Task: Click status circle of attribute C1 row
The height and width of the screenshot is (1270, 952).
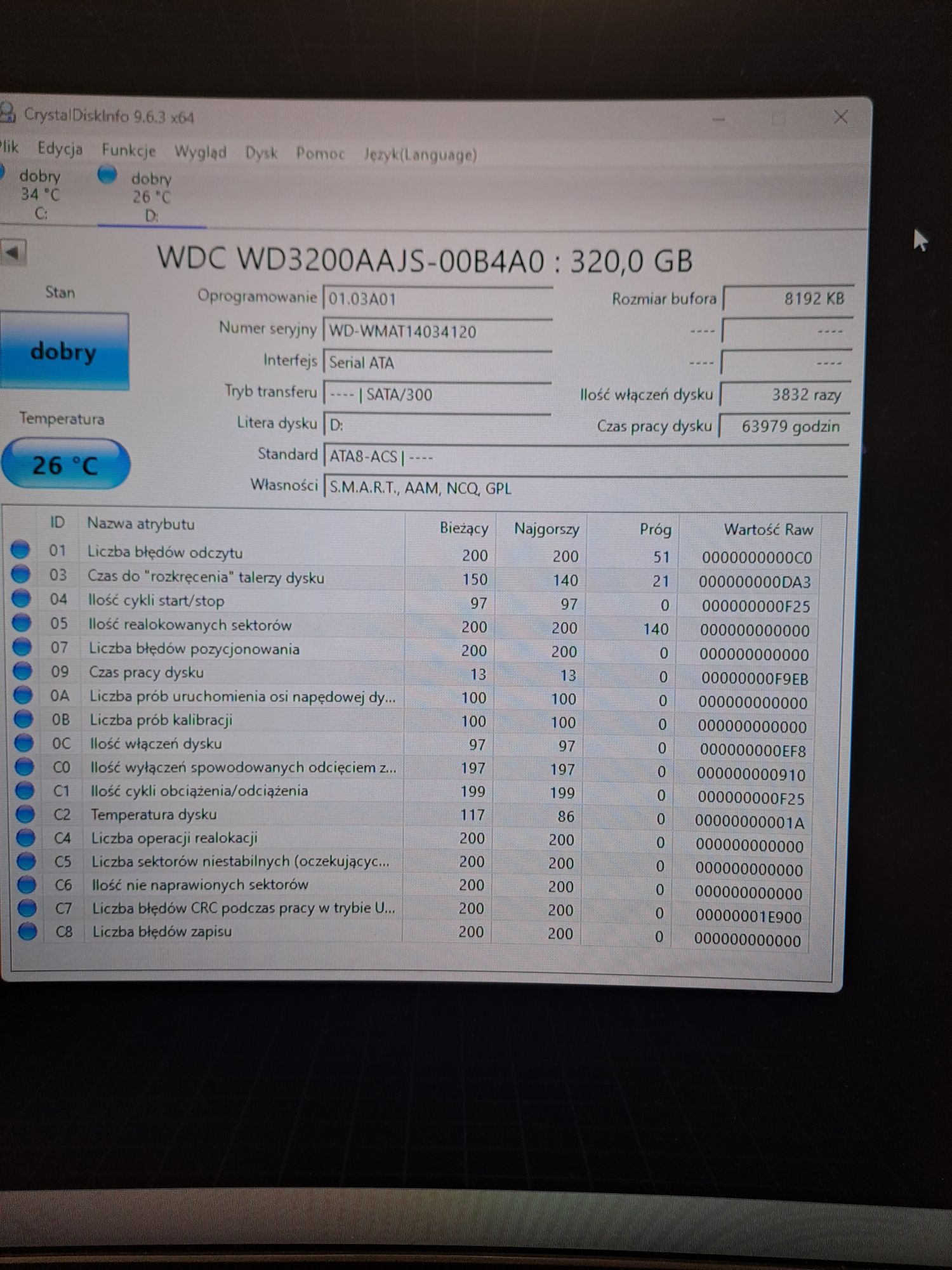Action: click(x=25, y=790)
